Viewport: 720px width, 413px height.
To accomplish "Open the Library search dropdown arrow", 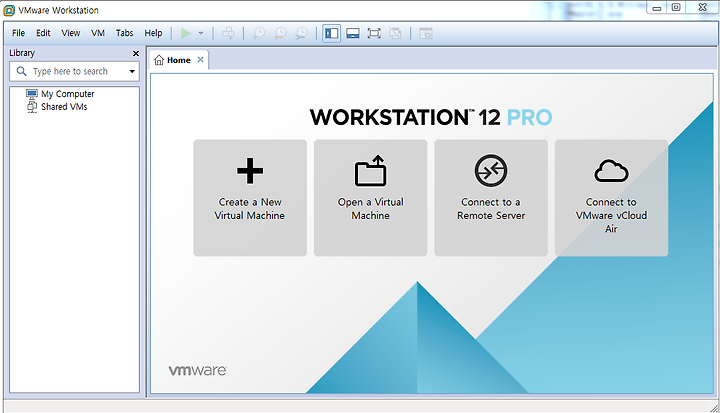I will point(132,72).
